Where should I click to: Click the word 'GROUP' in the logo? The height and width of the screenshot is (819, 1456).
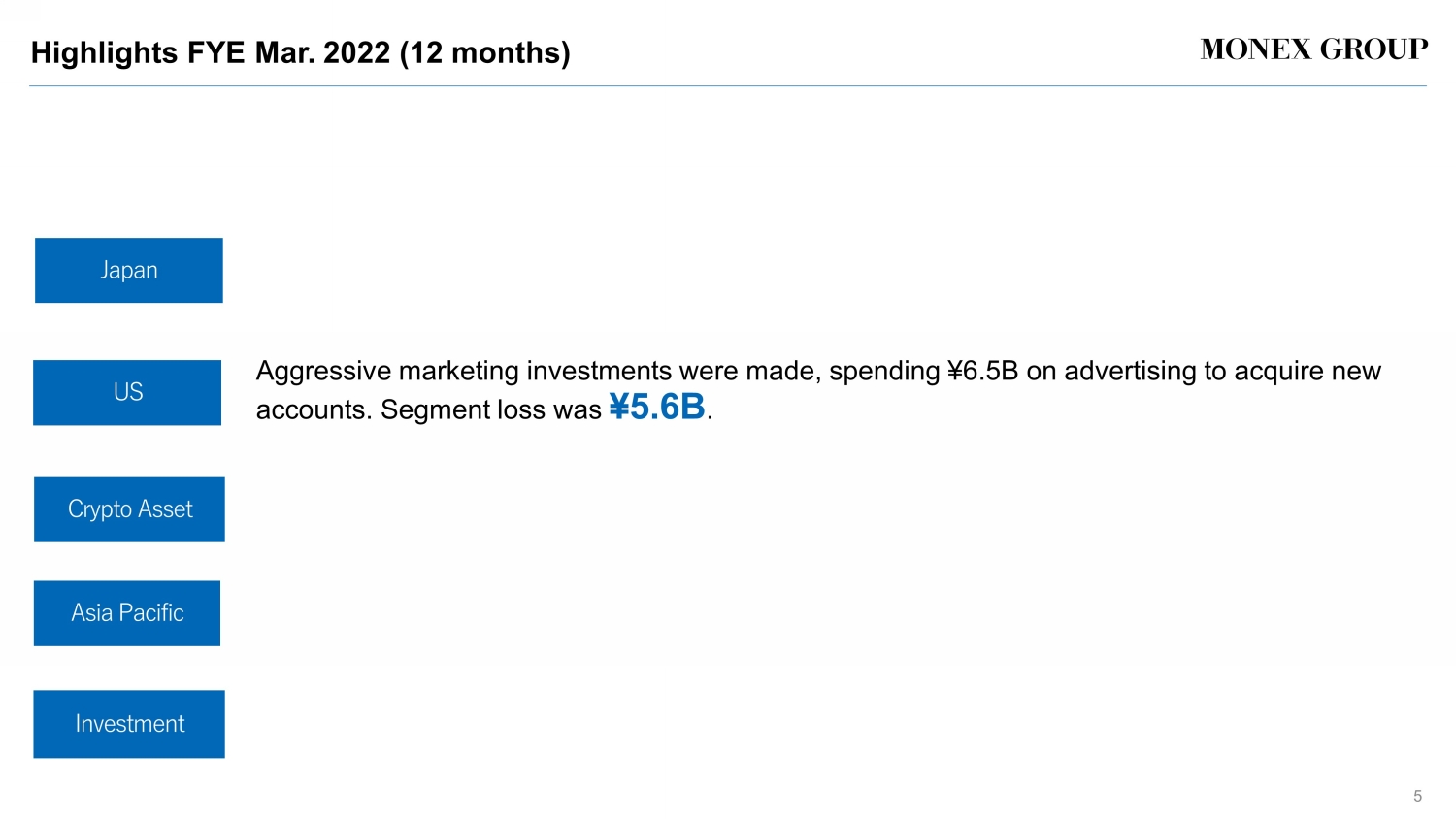(1373, 49)
